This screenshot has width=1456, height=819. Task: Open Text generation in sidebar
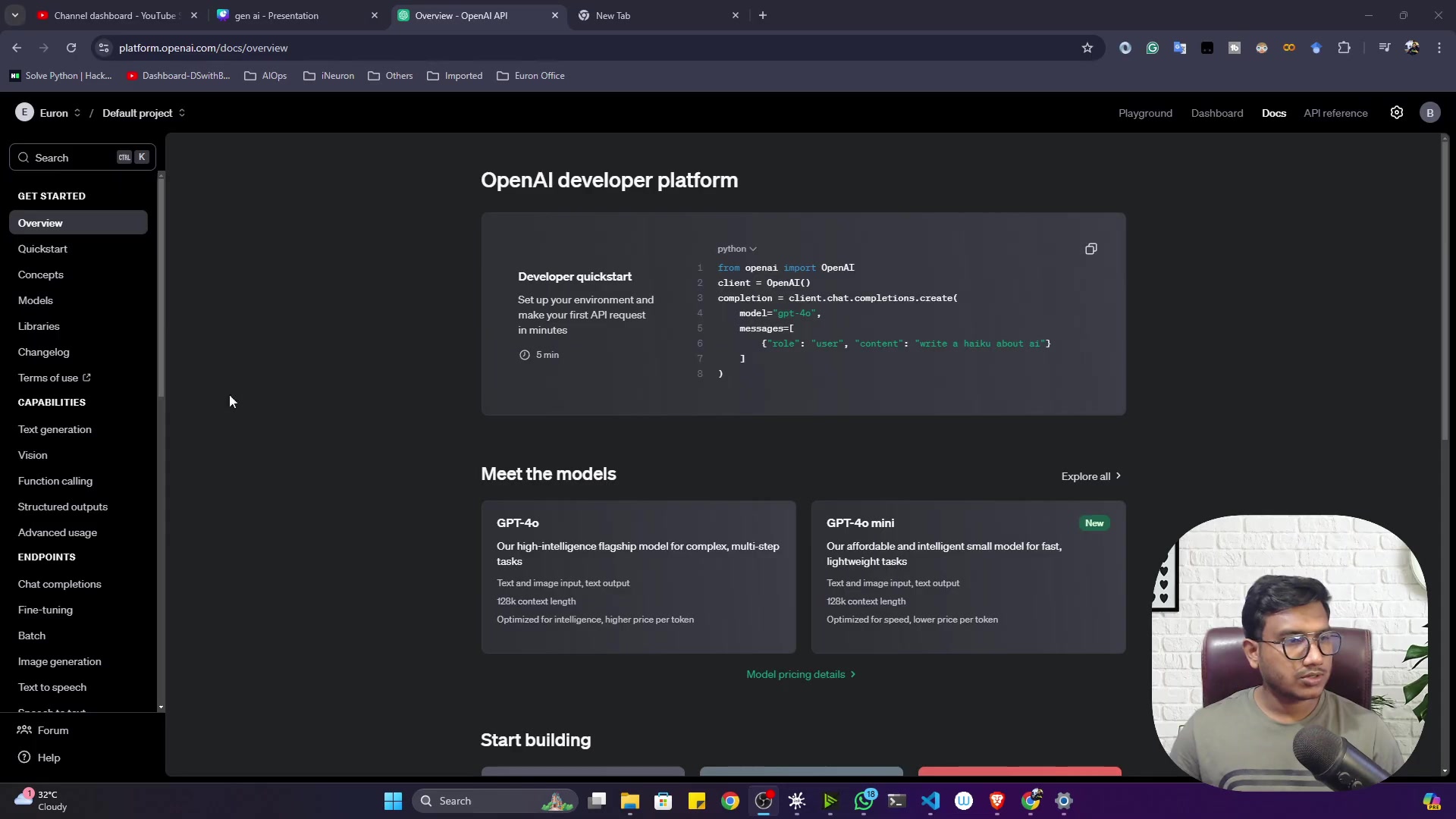point(55,429)
